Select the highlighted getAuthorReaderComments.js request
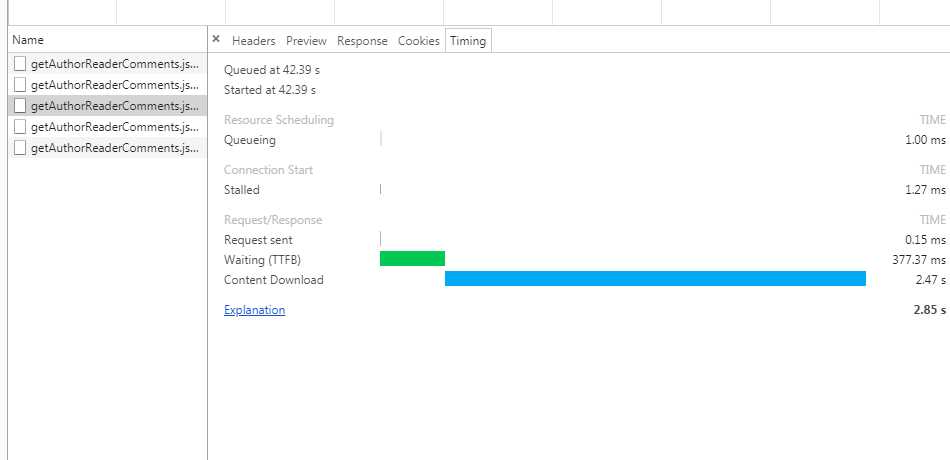This screenshot has width=950, height=460. tap(108, 105)
